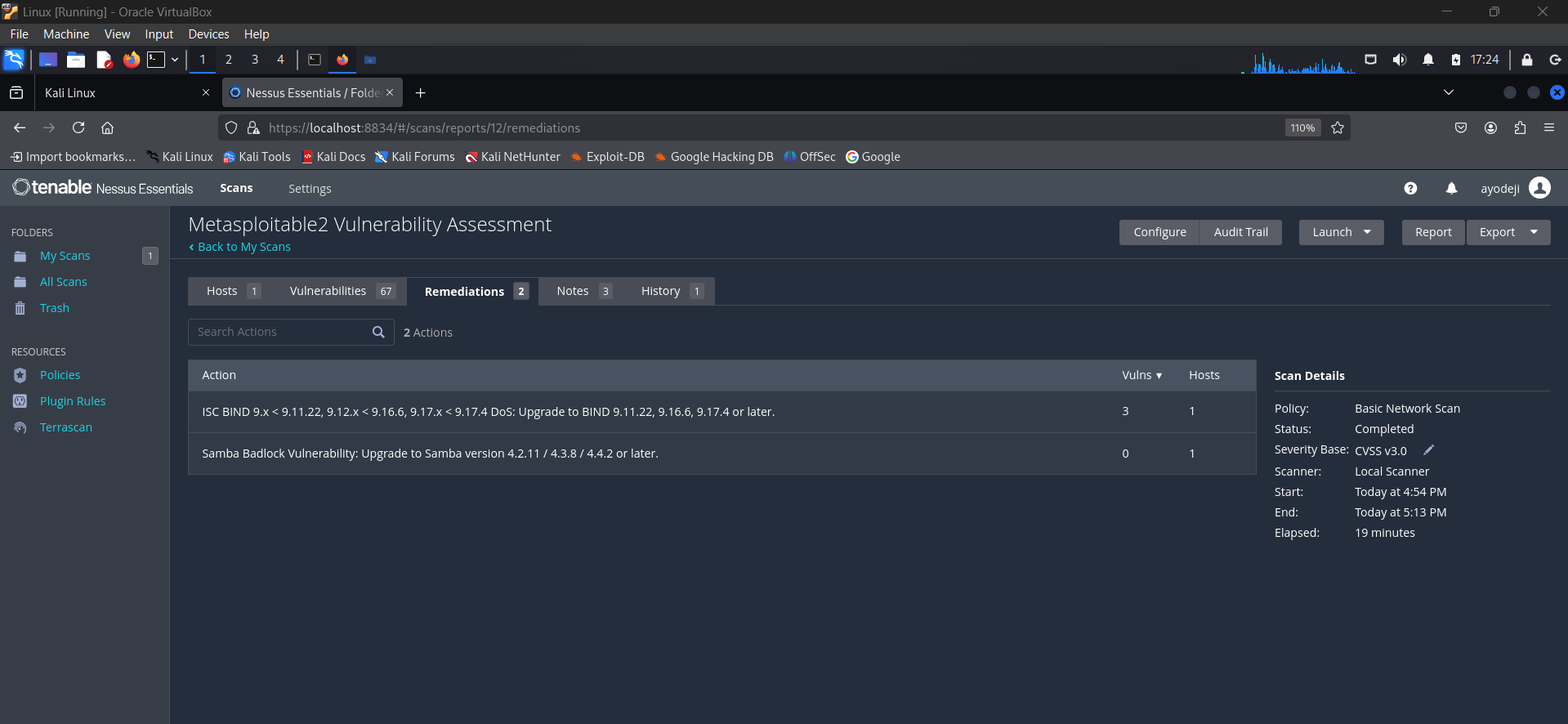Sort by the Vulns column arrow
Screen dimensions: 1568x724
pos(1159,376)
